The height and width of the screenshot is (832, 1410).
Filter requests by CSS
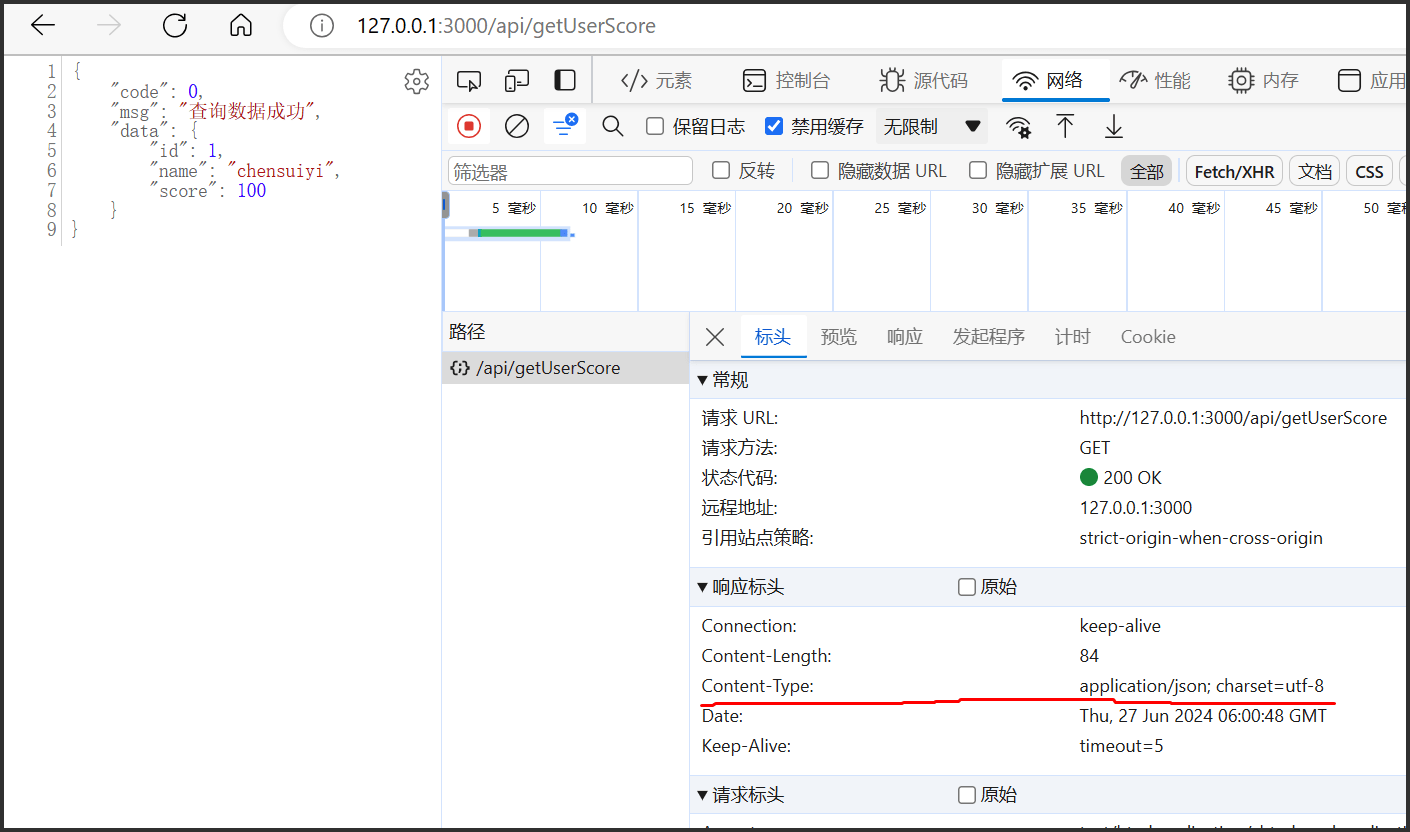pyautogui.click(x=1369, y=171)
